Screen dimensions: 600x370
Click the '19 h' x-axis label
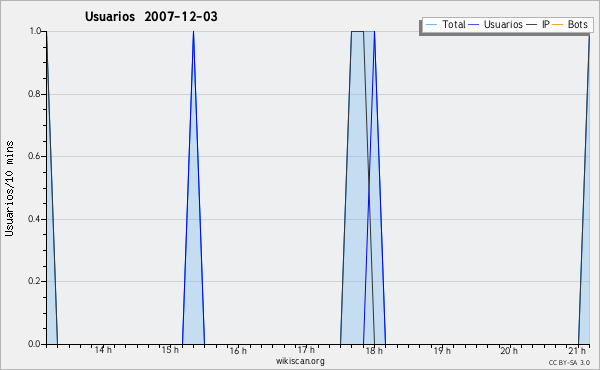[442, 350]
